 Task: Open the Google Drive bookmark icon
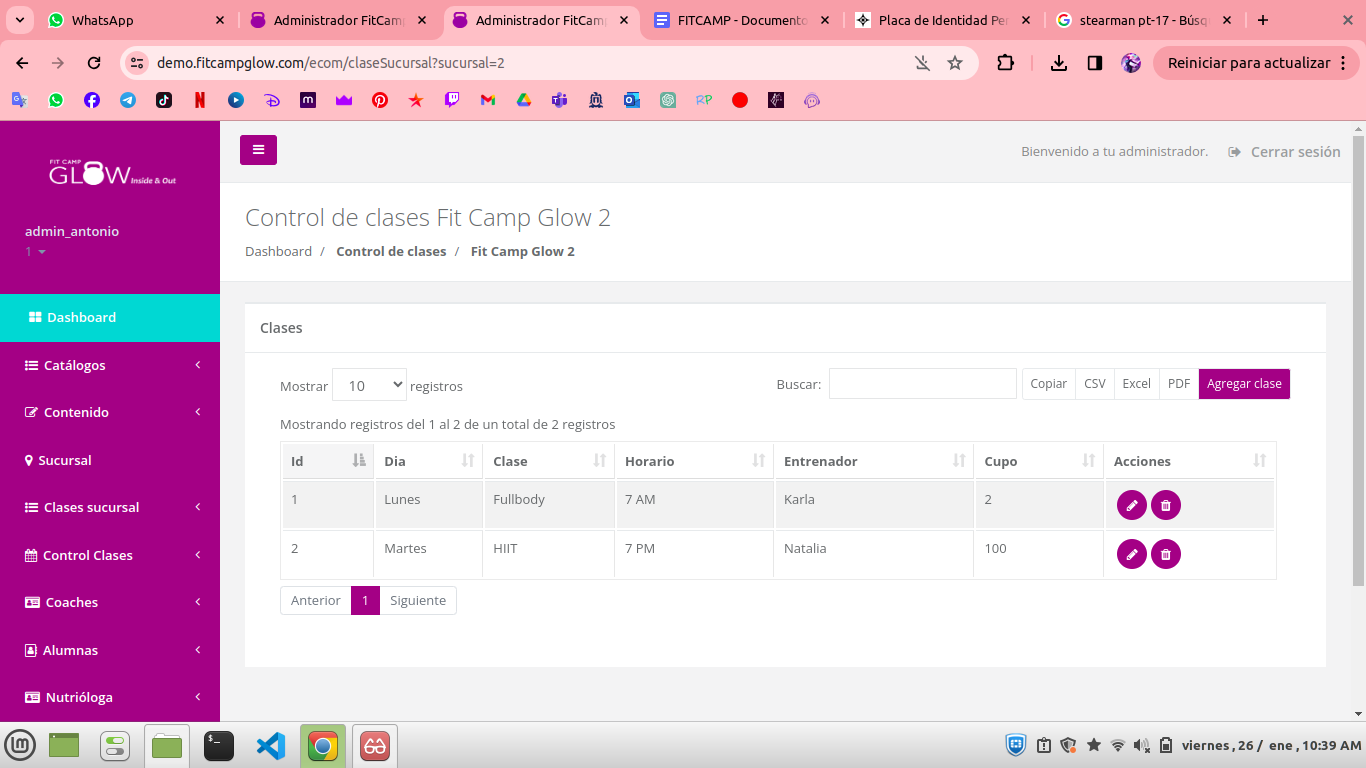[x=523, y=100]
